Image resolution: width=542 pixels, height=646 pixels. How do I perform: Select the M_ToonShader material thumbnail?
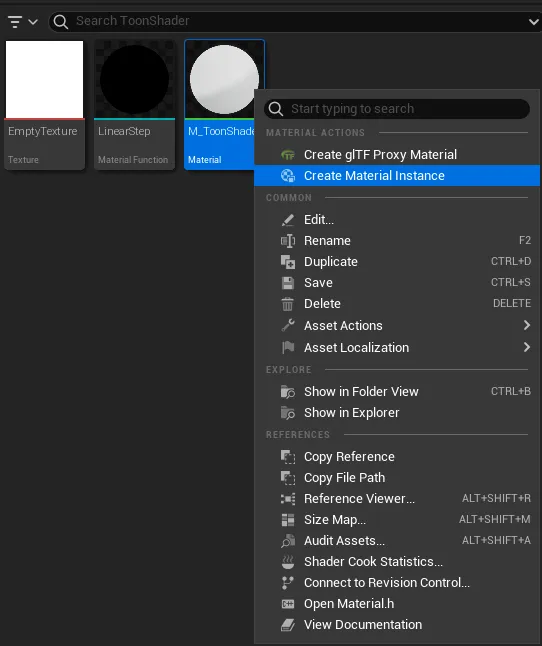pos(224,79)
